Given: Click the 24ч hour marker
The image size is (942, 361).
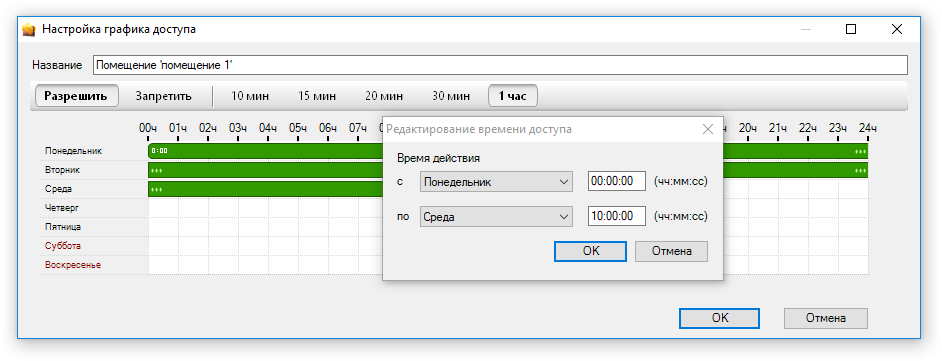Looking at the screenshot, I should click(x=868, y=128).
